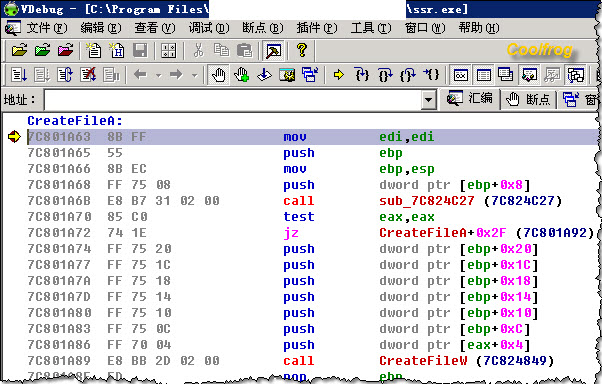Viewport: 602px width, 384px height.
Task: Click the step out of braces icon
Action: pos(408,74)
